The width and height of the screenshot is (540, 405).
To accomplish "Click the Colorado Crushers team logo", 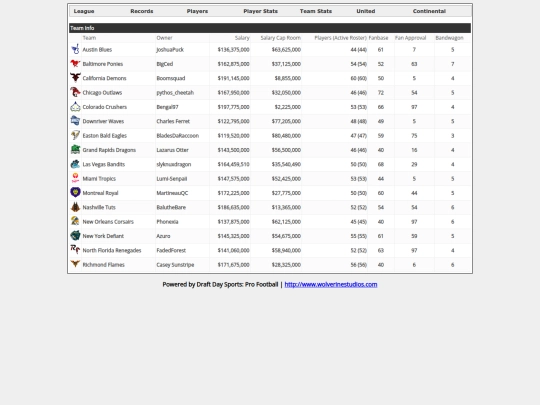I will point(75,107).
